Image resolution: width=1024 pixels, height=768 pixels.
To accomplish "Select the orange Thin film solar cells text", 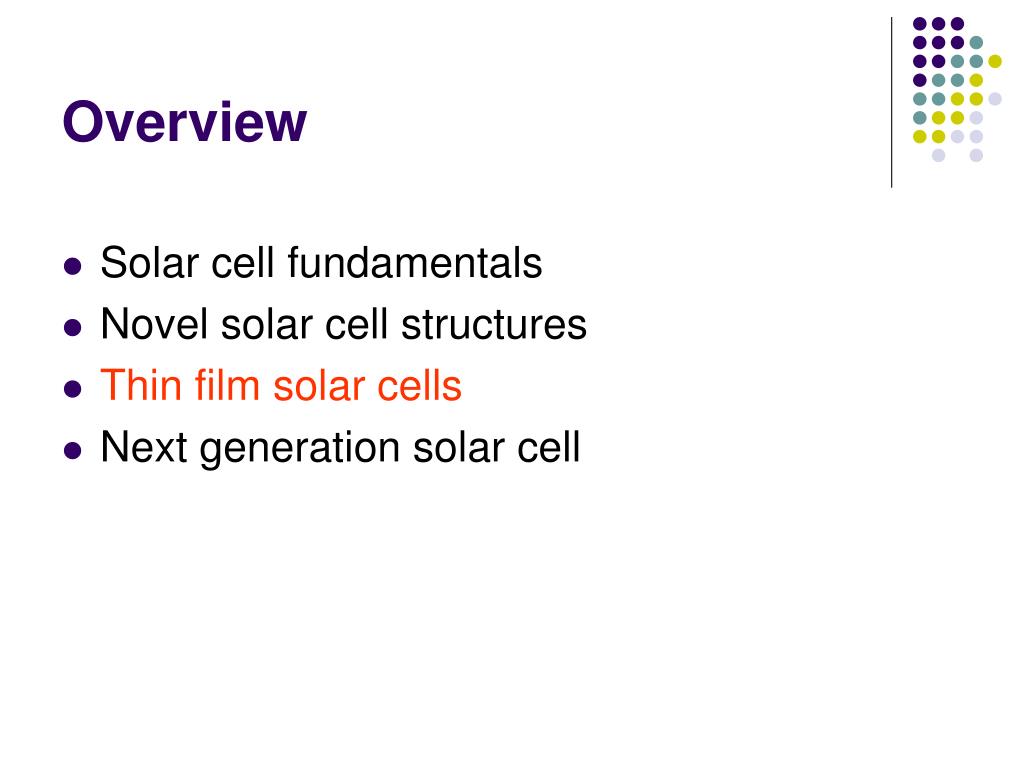I will (x=281, y=385).
